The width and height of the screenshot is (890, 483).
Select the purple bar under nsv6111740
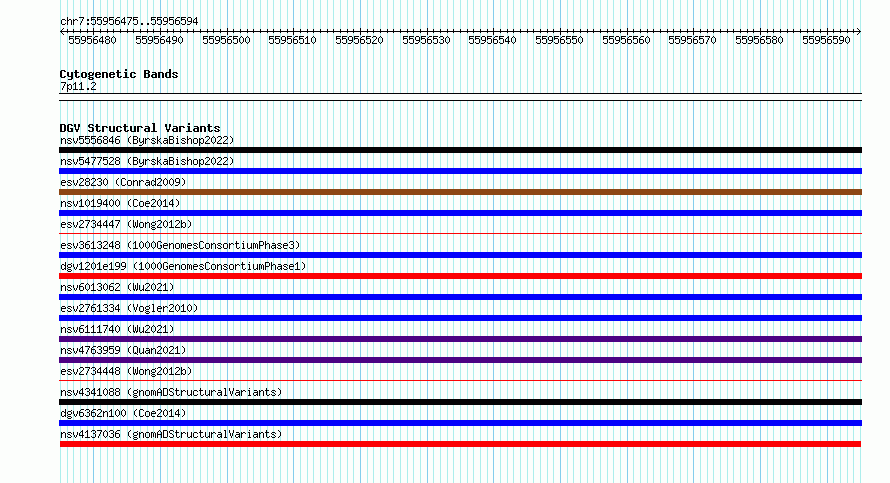[x=460, y=339]
